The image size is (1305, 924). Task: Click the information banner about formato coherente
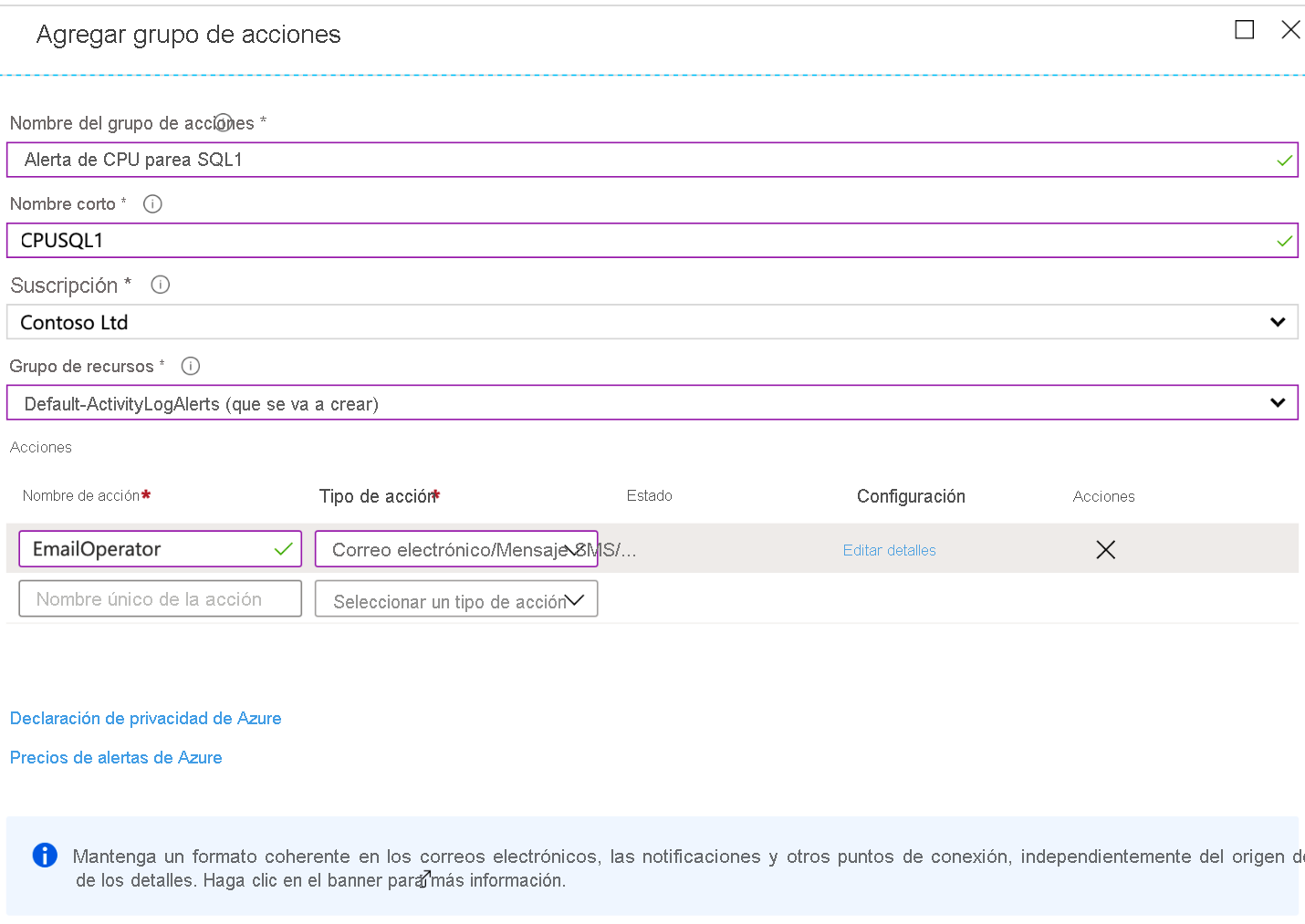tap(652, 866)
